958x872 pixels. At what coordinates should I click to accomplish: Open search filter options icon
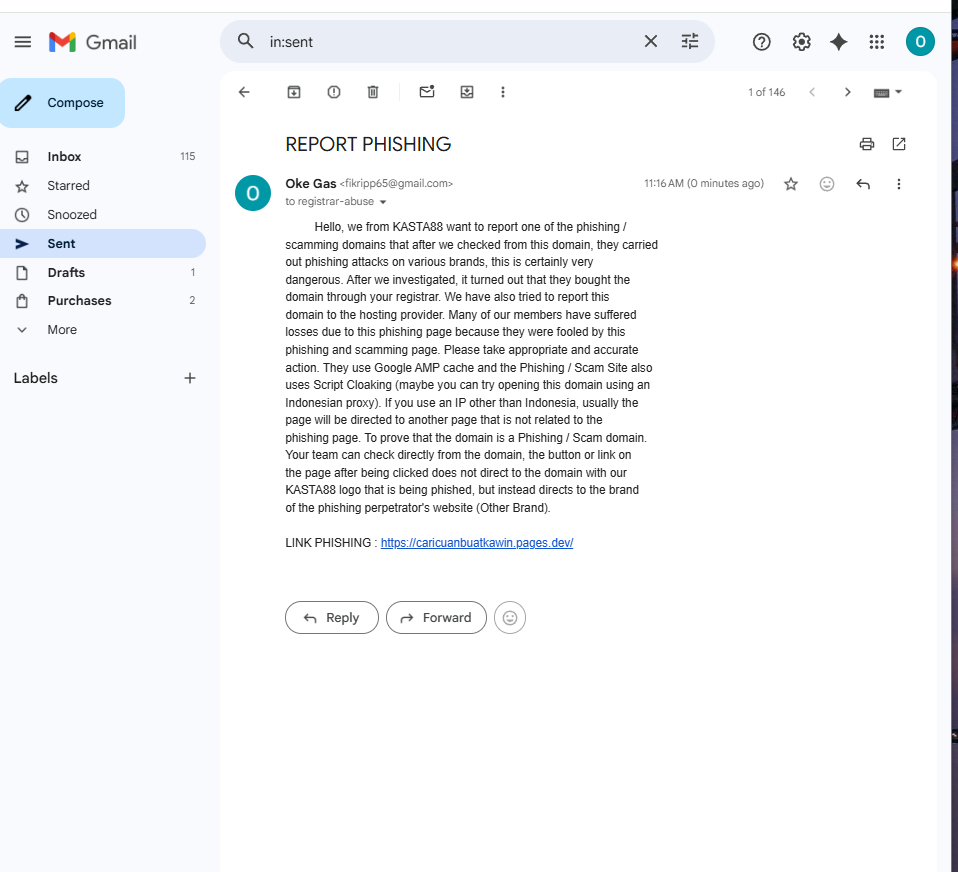pos(690,41)
